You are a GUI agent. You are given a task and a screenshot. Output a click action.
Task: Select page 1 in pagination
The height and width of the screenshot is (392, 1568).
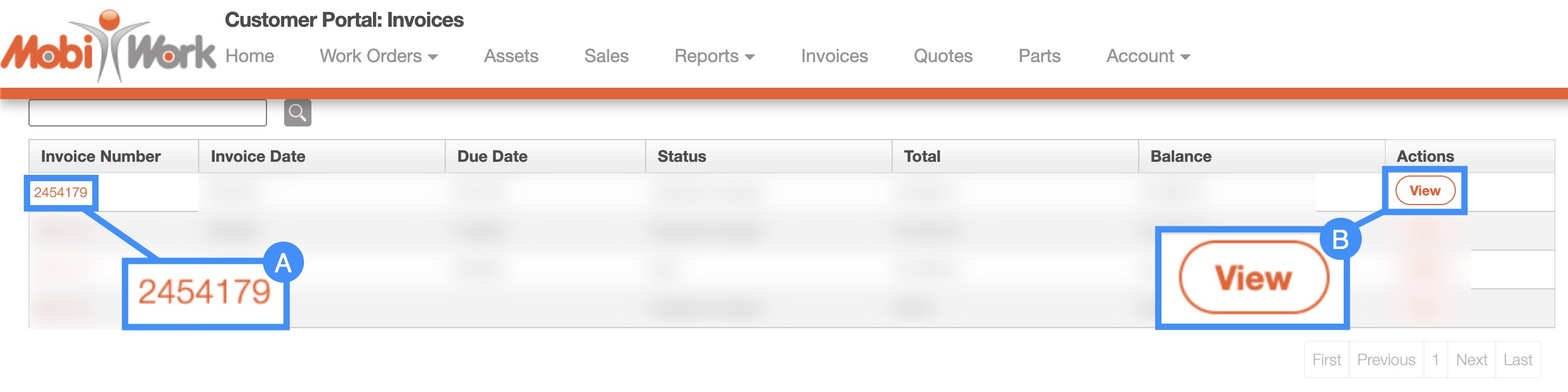(1435, 360)
